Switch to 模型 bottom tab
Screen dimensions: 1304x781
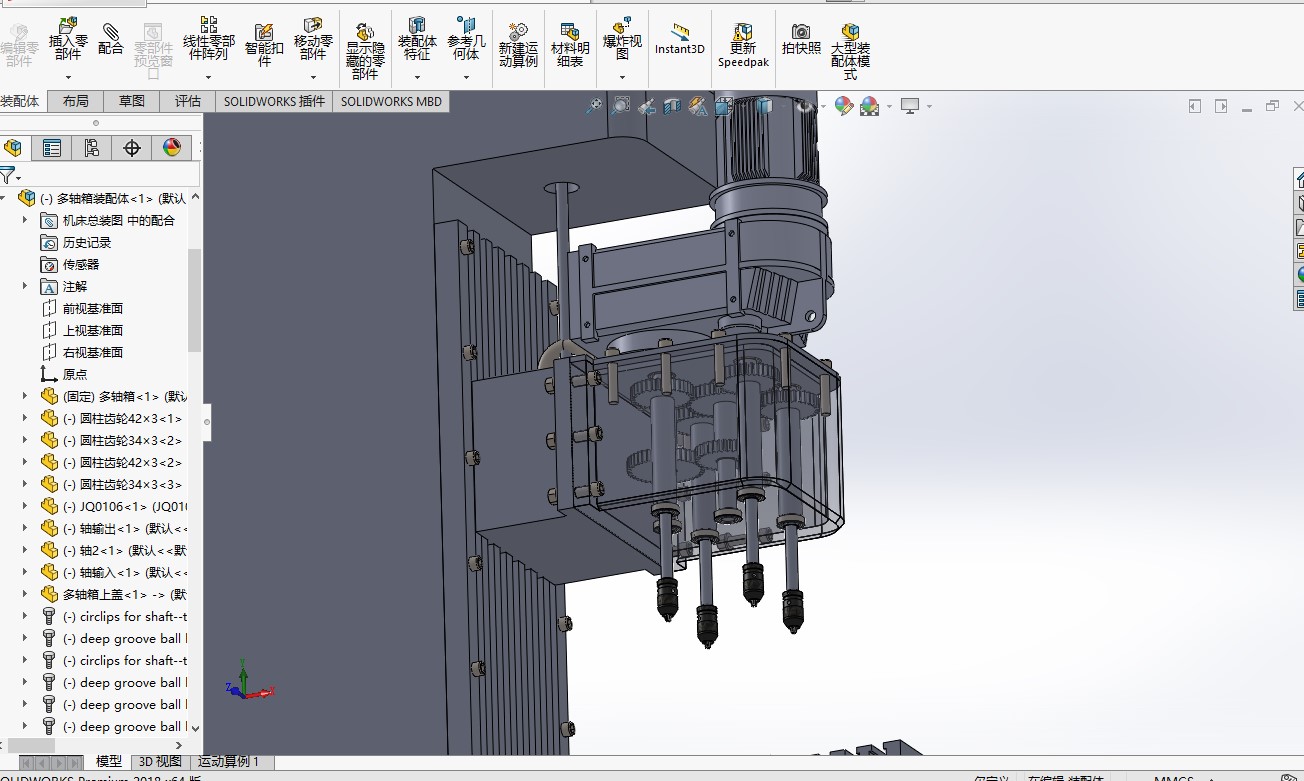(x=109, y=762)
